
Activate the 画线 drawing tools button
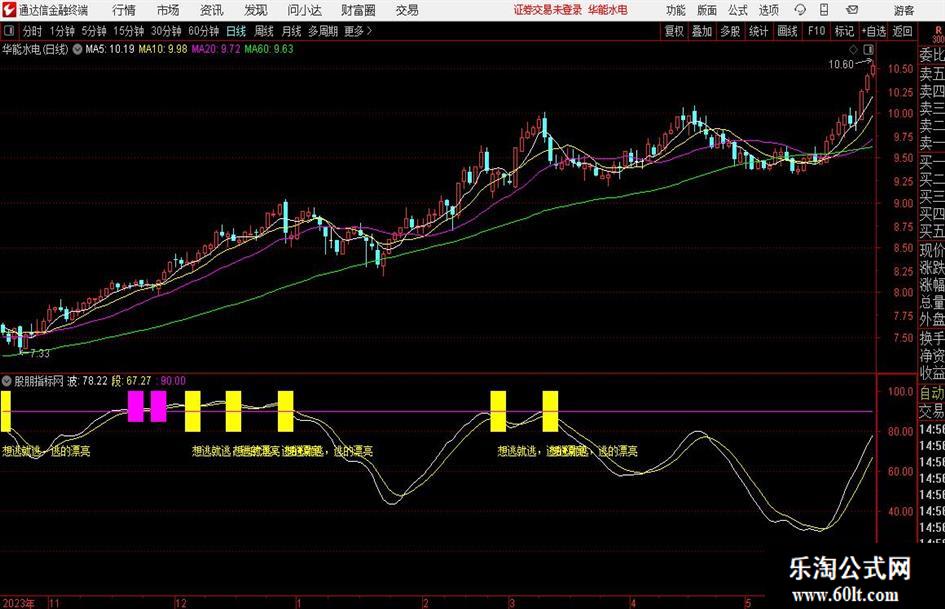[x=788, y=31]
